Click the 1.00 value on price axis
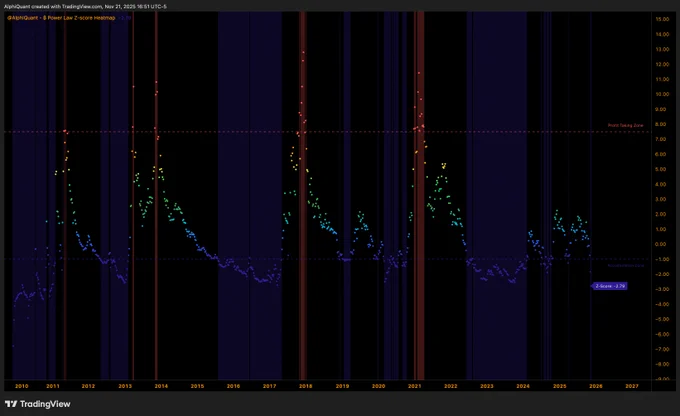Viewport: 680px width, 416px height. [x=662, y=229]
